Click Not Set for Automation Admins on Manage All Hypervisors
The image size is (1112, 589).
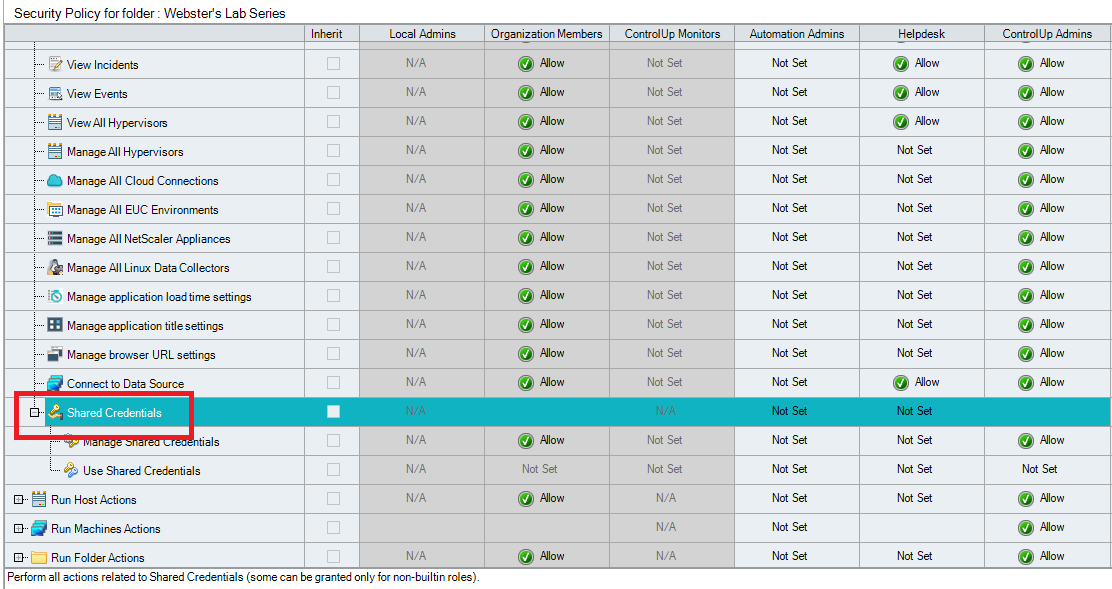point(789,150)
